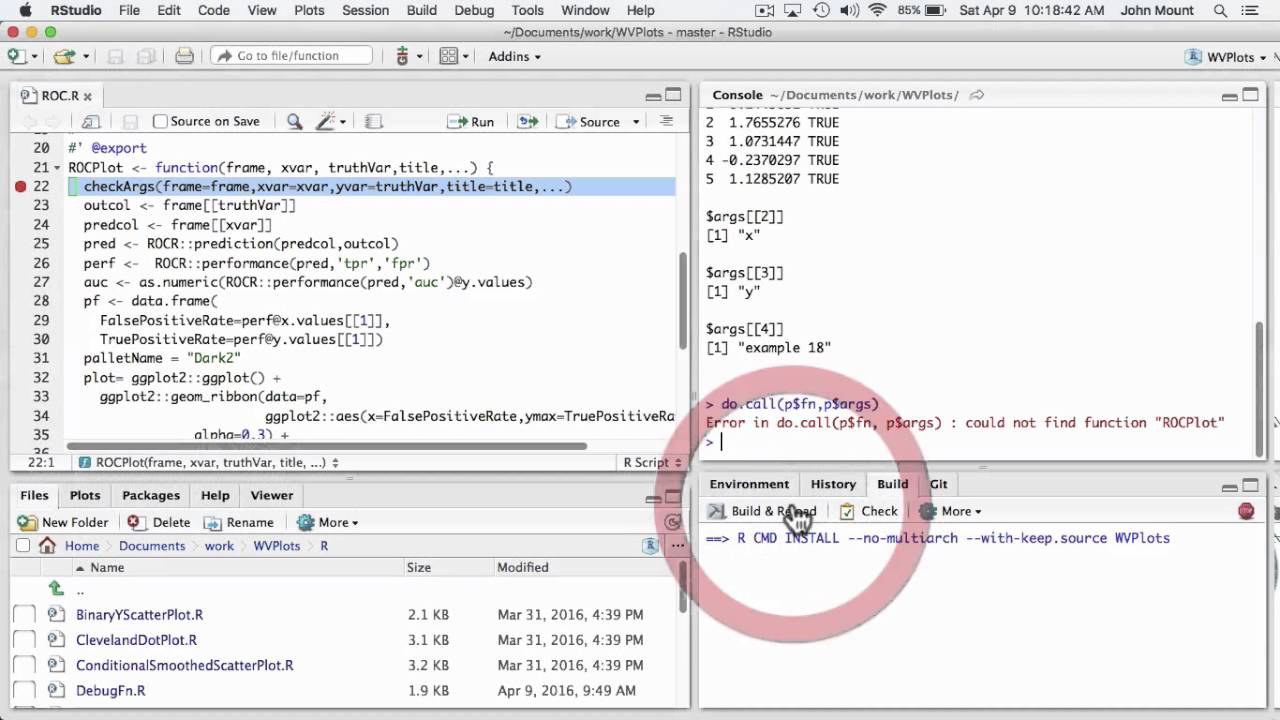Image resolution: width=1280 pixels, height=720 pixels.
Task: Switch to the Environment tab
Action: click(749, 484)
